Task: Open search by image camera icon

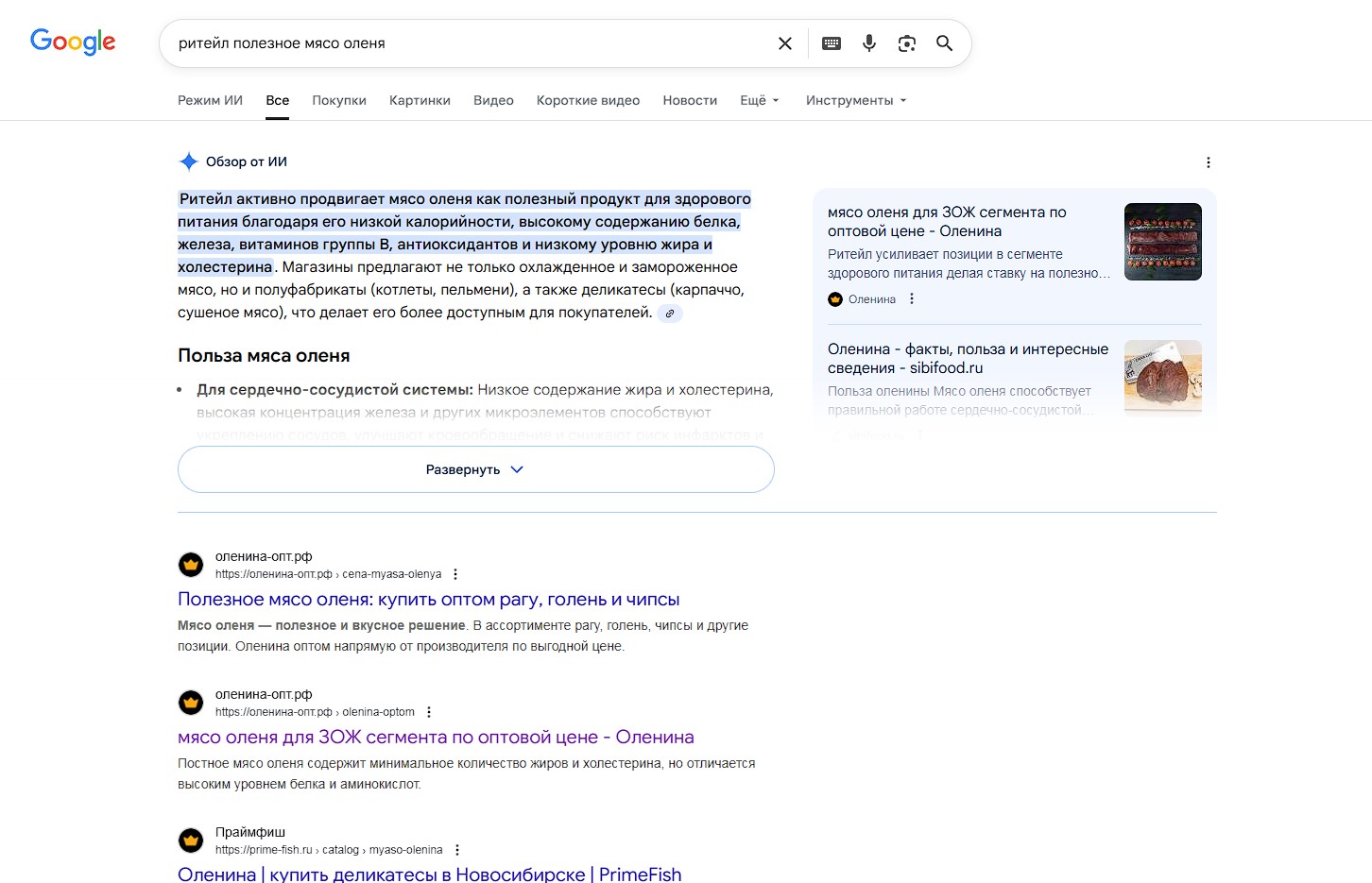Action: (x=907, y=43)
